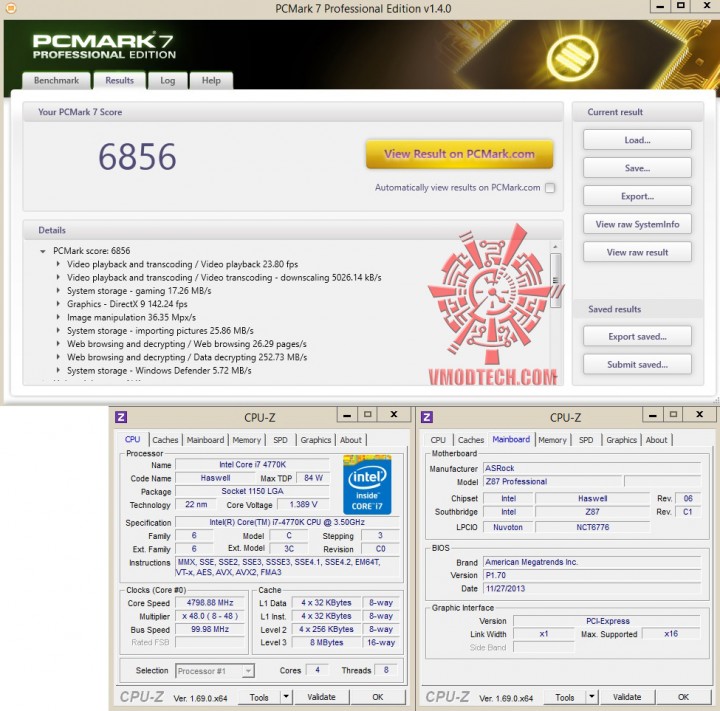Viewport: 720px width, 711px height.
Task: Open the Log tab
Action: pos(168,80)
